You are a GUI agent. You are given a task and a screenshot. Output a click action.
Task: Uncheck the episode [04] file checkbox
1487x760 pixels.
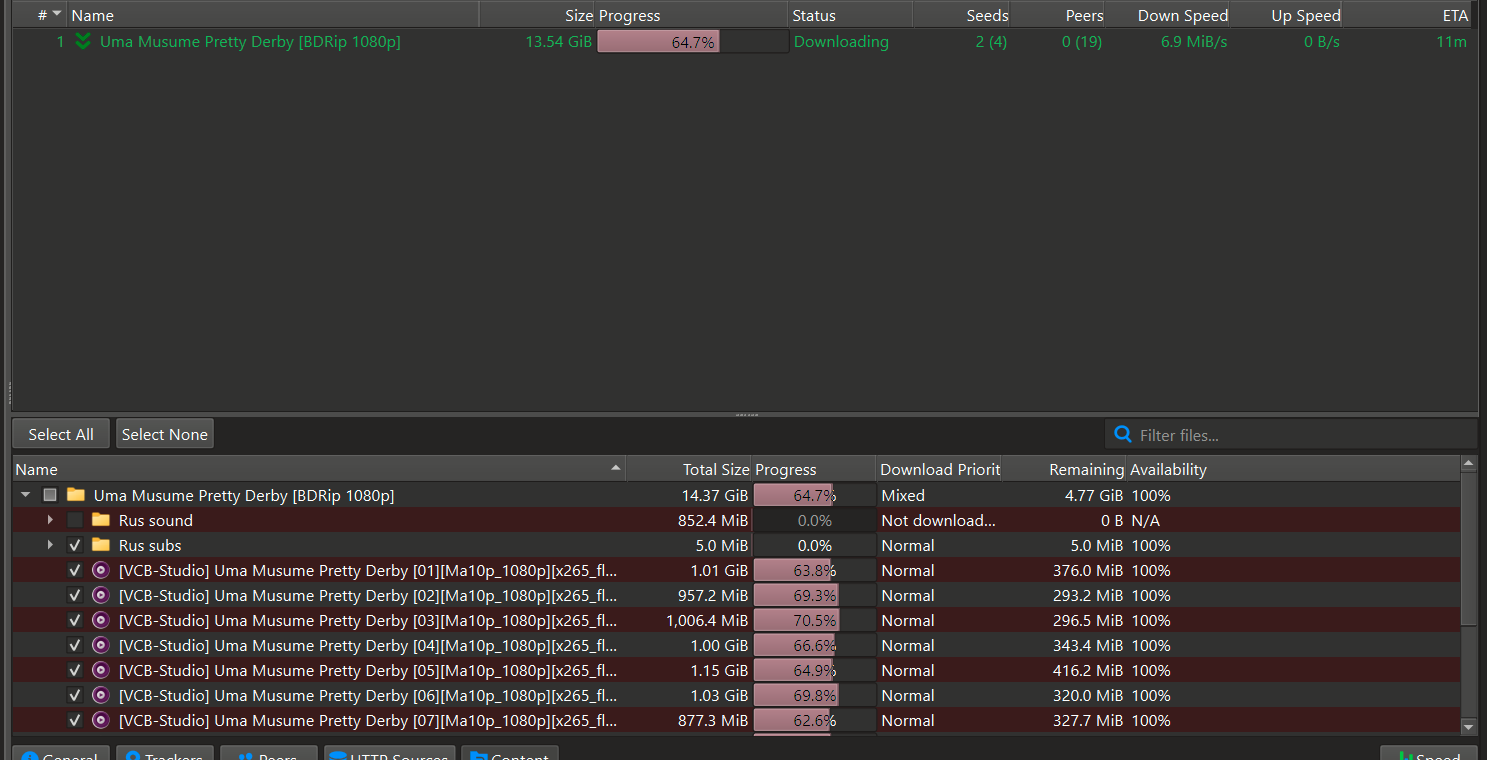tap(75, 645)
